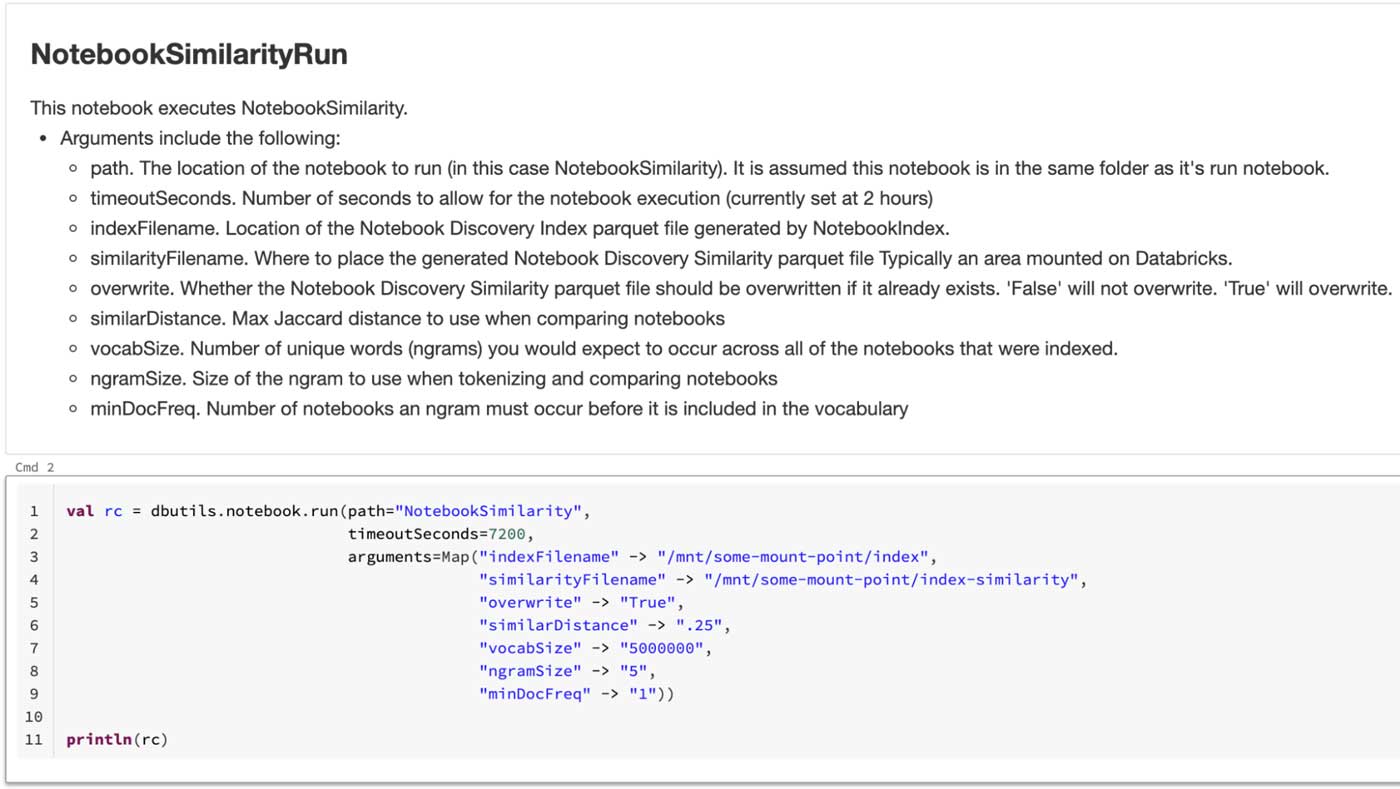This screenshot has width=1400, height=789.
Task: Click the println(rc) statement
Action: (x=117, y=740)
